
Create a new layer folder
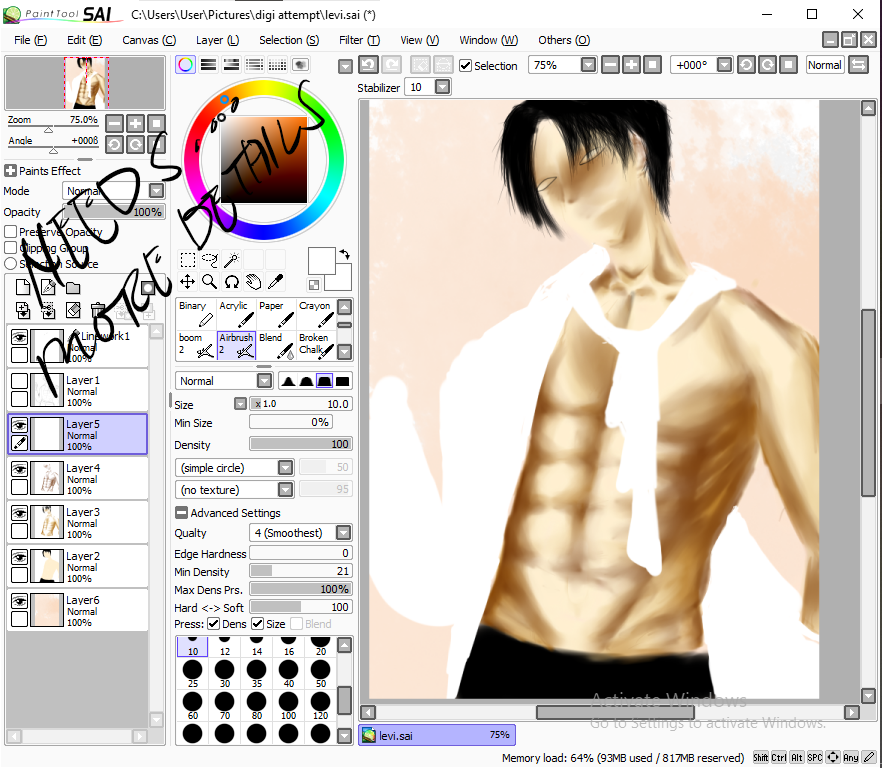point(73,288)
